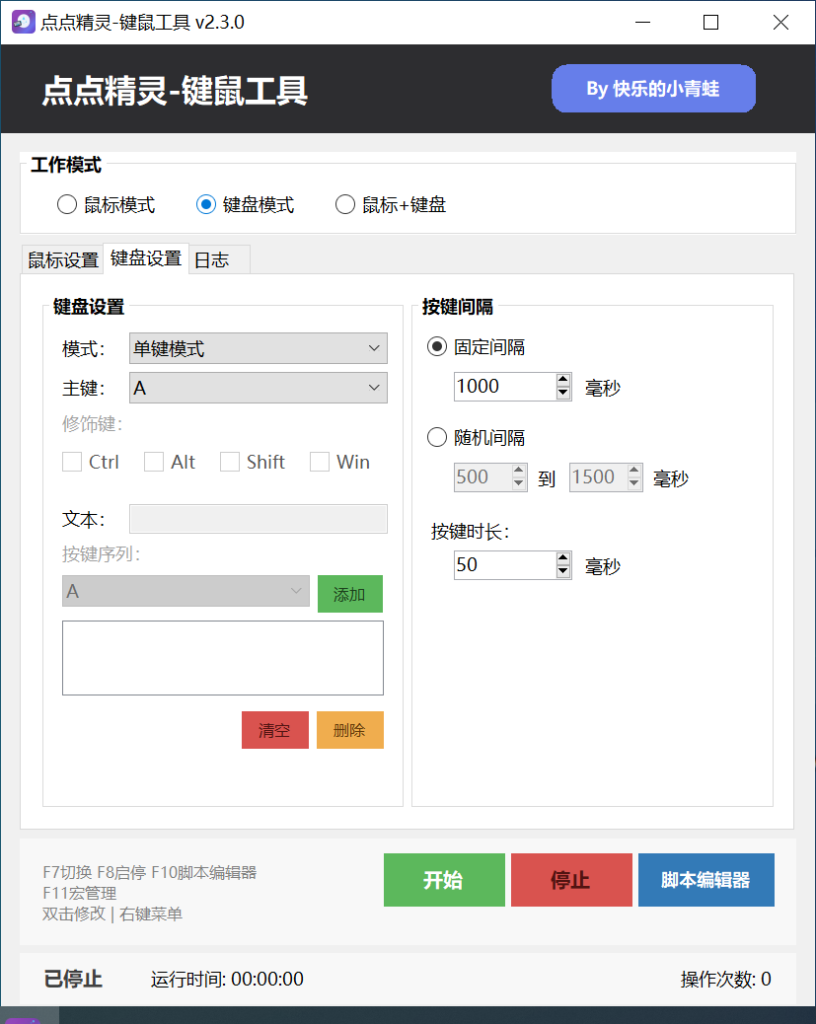Screen dimensions: 816x1024
Task: Select the 鼠标+键盘 work mode
Action: [x=344, y=204]
